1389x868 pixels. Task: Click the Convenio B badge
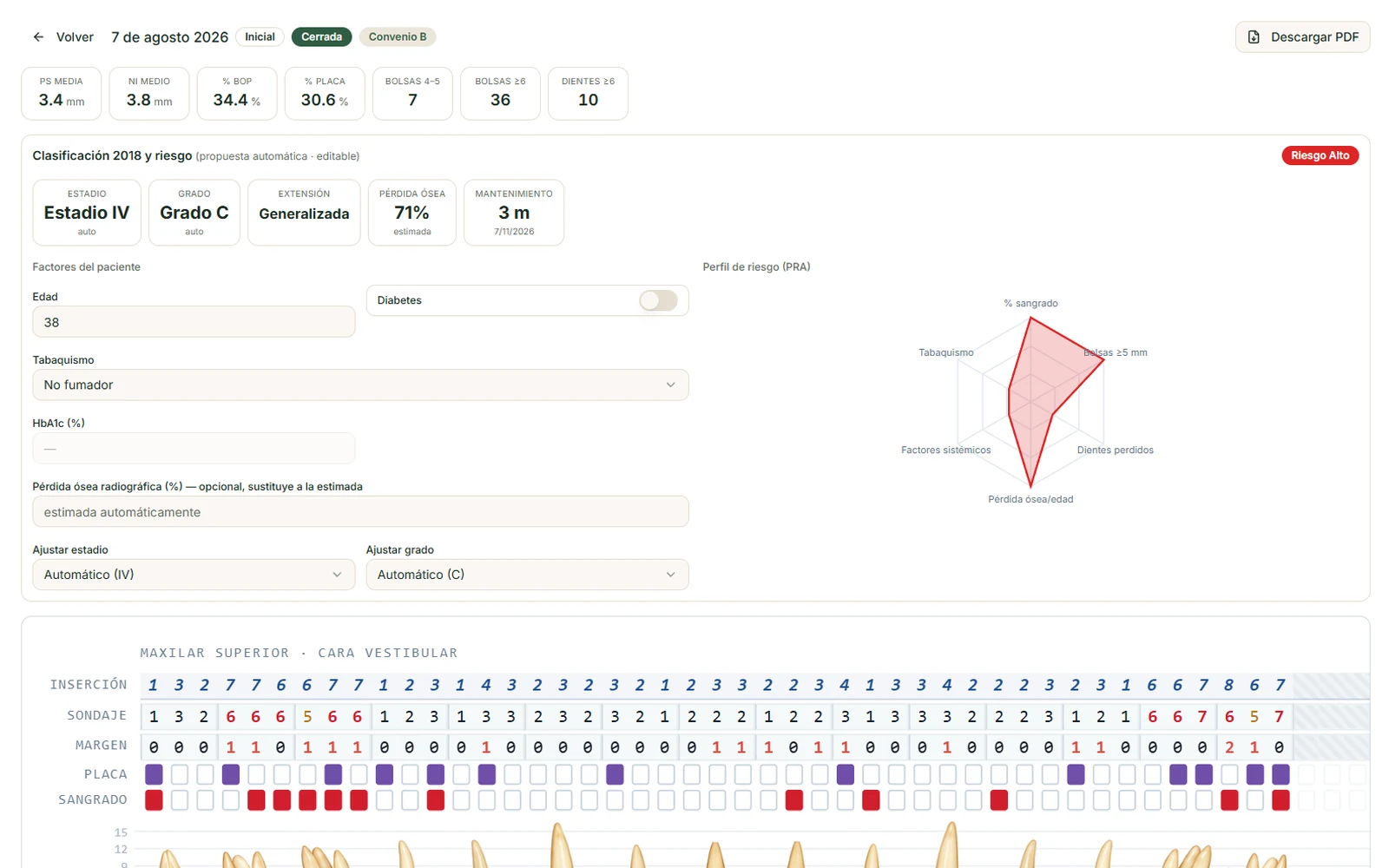coord(398,36)
